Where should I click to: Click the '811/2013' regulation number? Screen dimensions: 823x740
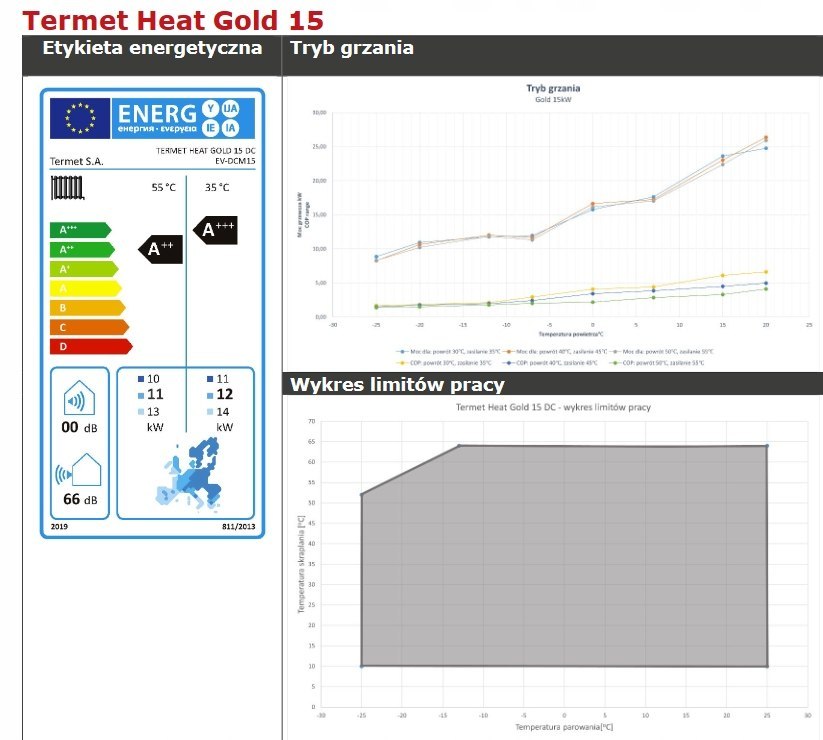(239, 526)
